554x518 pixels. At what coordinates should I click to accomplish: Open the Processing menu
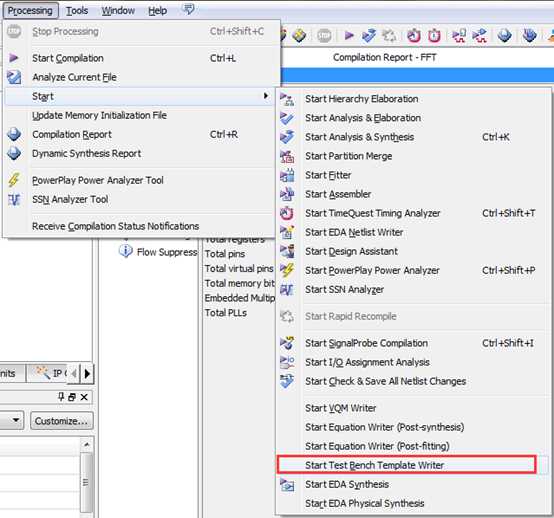[x=30, y=11]
